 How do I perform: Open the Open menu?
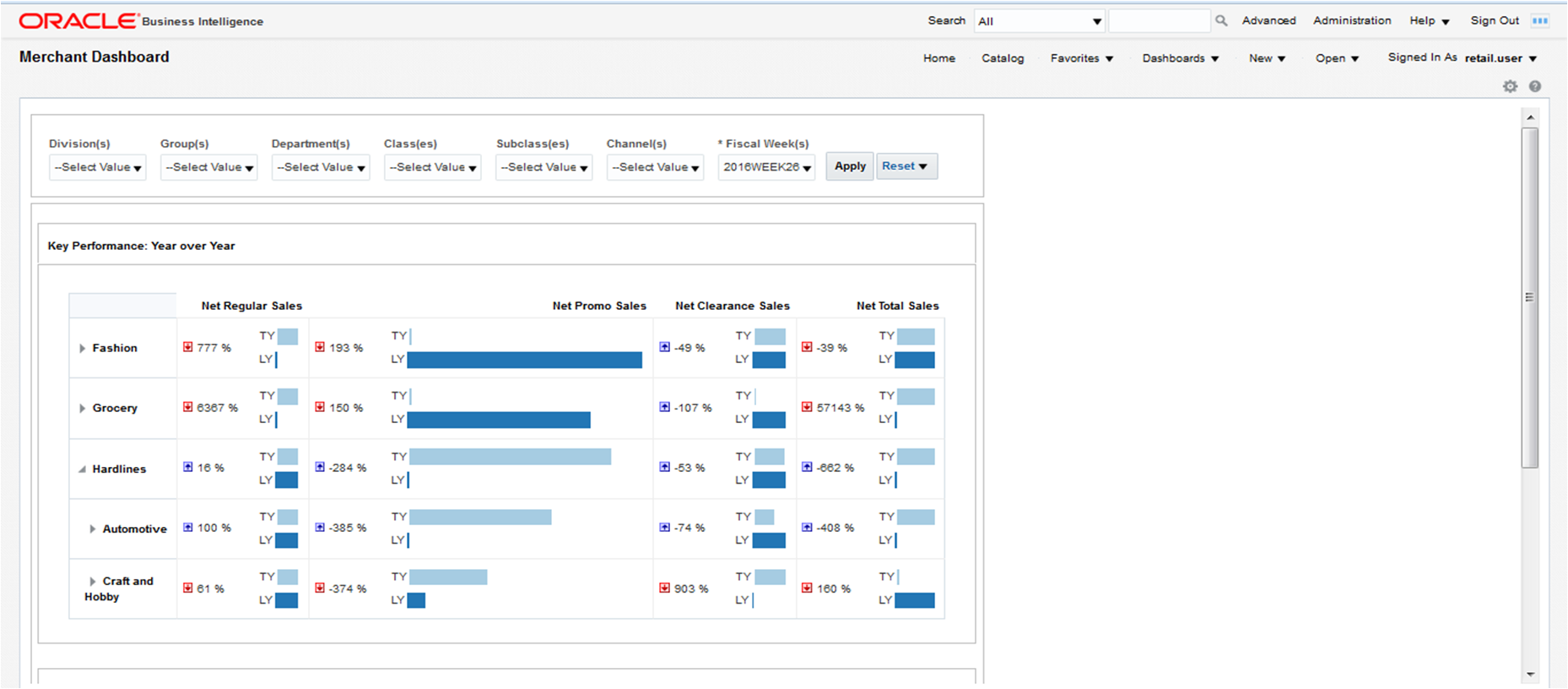(x=1338, y=58)
